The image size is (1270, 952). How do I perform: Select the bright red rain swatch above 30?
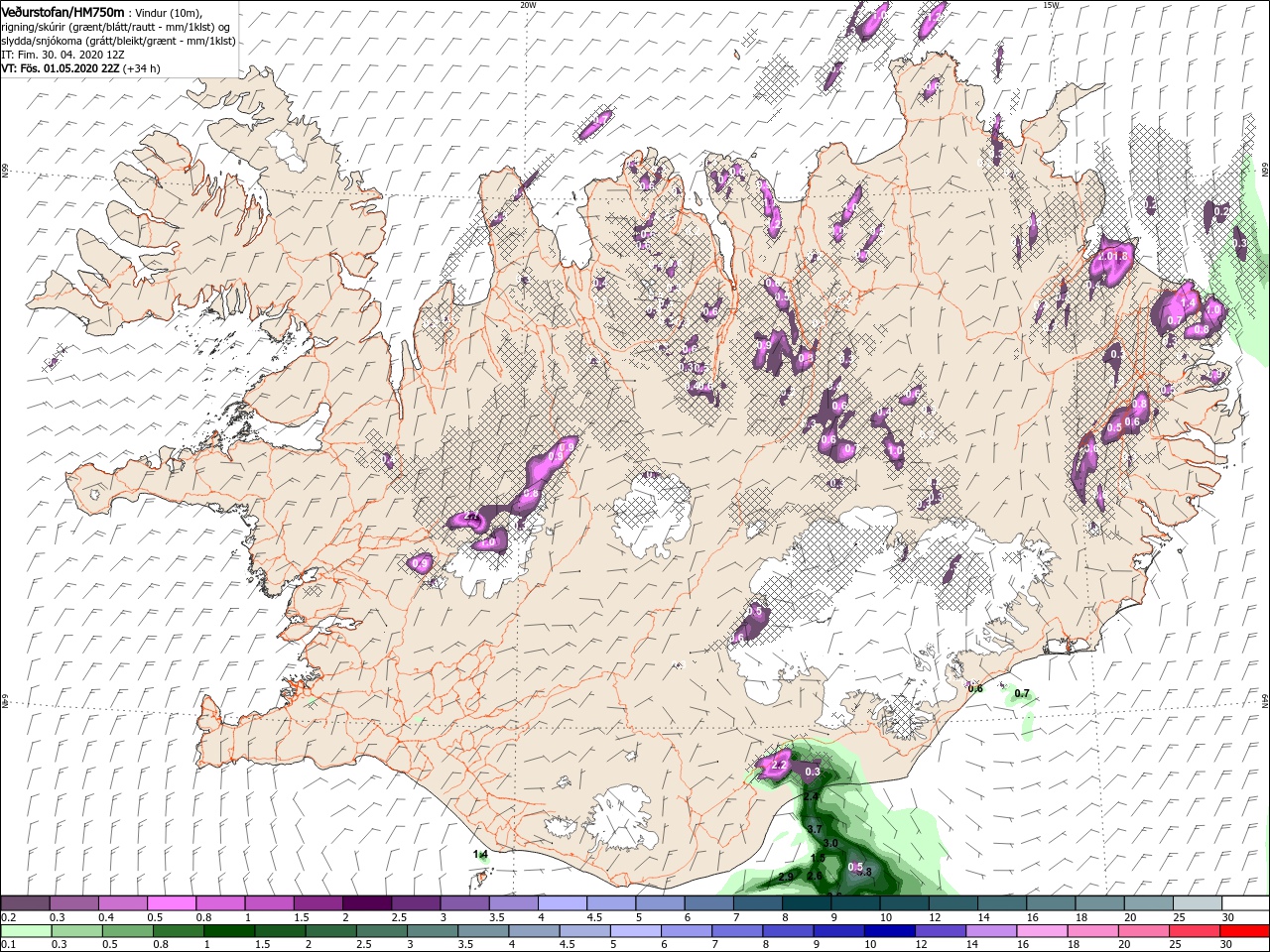[x=1244, y=931]
